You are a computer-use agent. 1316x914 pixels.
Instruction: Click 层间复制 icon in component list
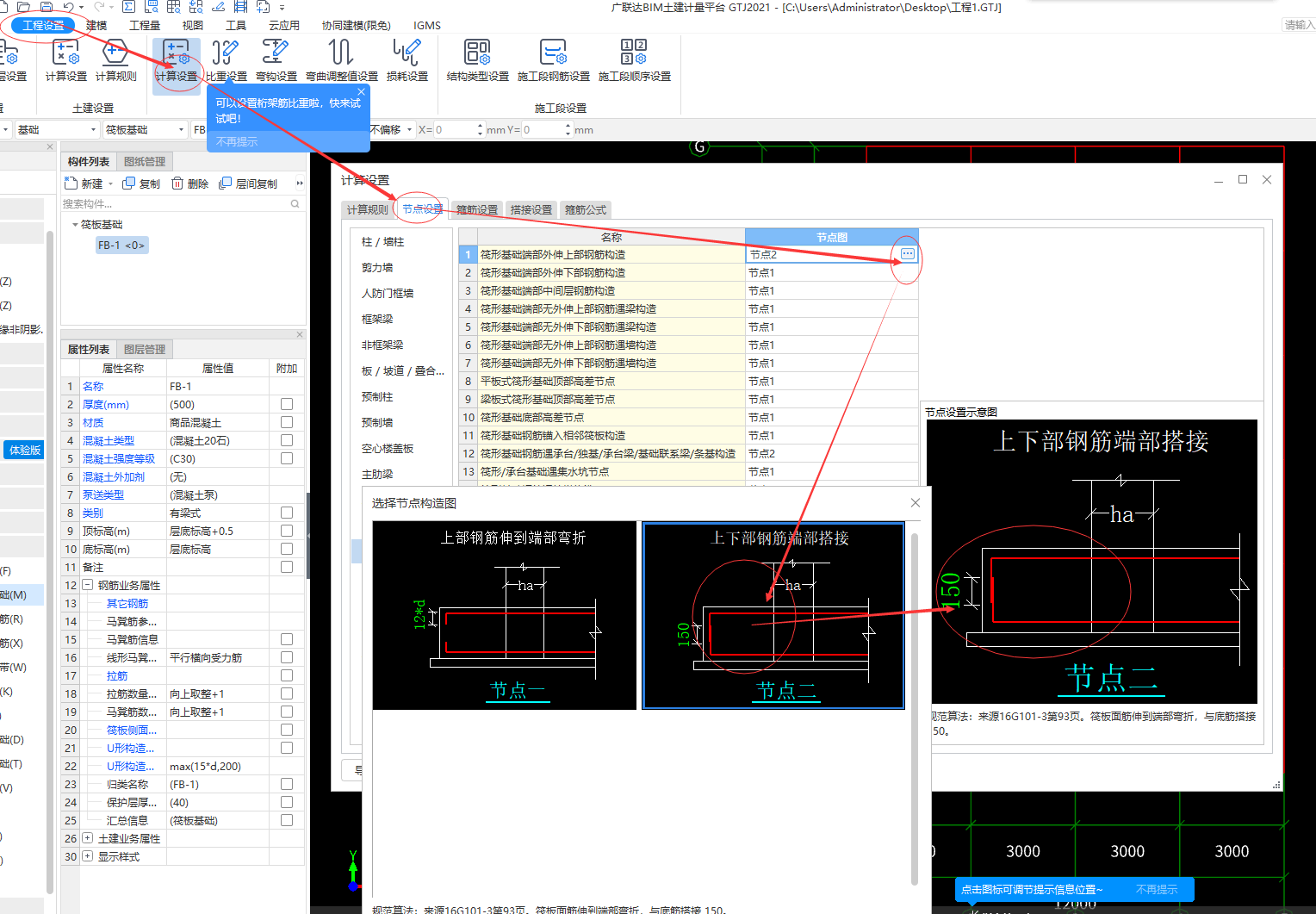226,183
